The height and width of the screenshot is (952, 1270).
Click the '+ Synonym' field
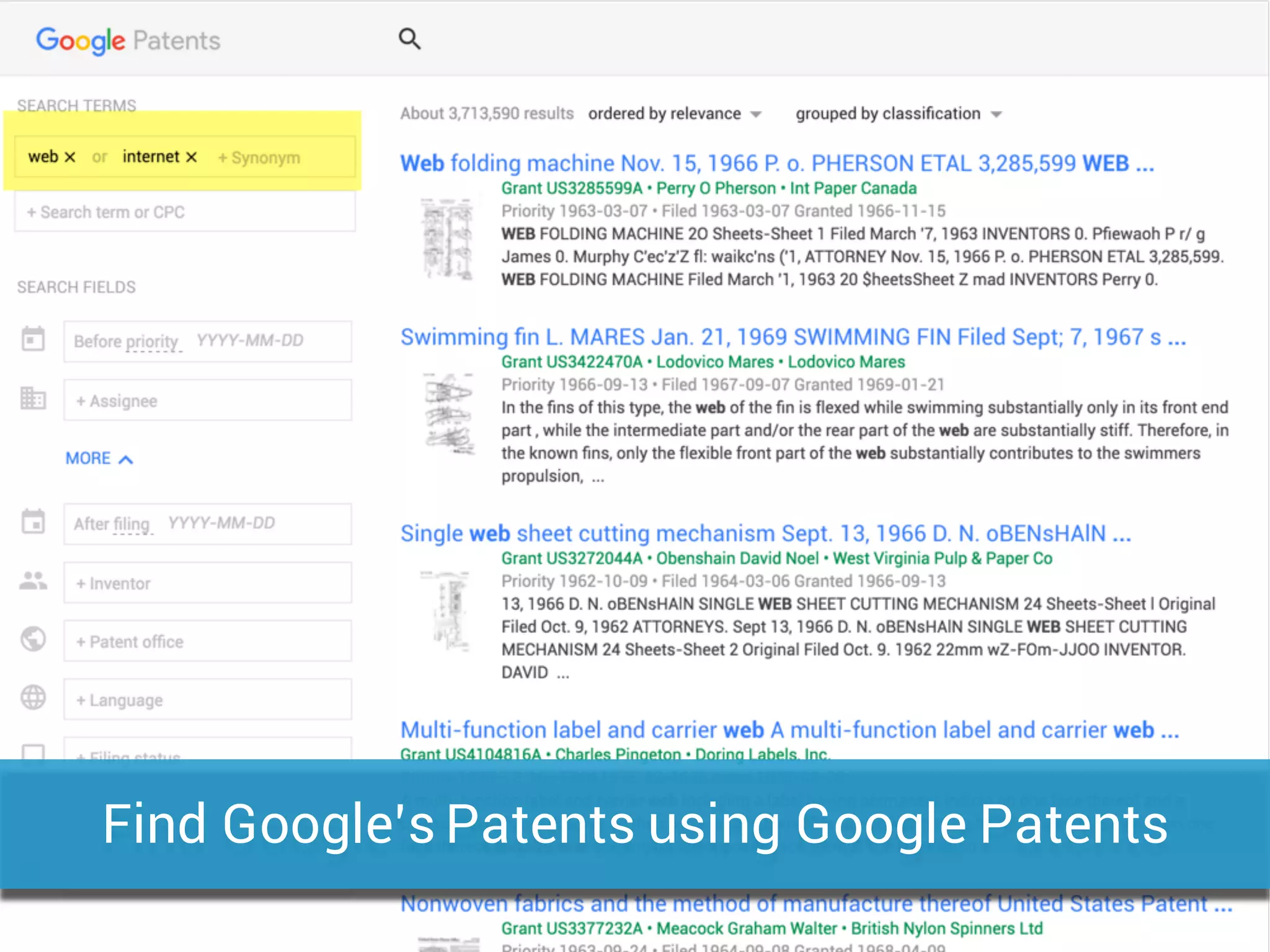tap(259, 158)
